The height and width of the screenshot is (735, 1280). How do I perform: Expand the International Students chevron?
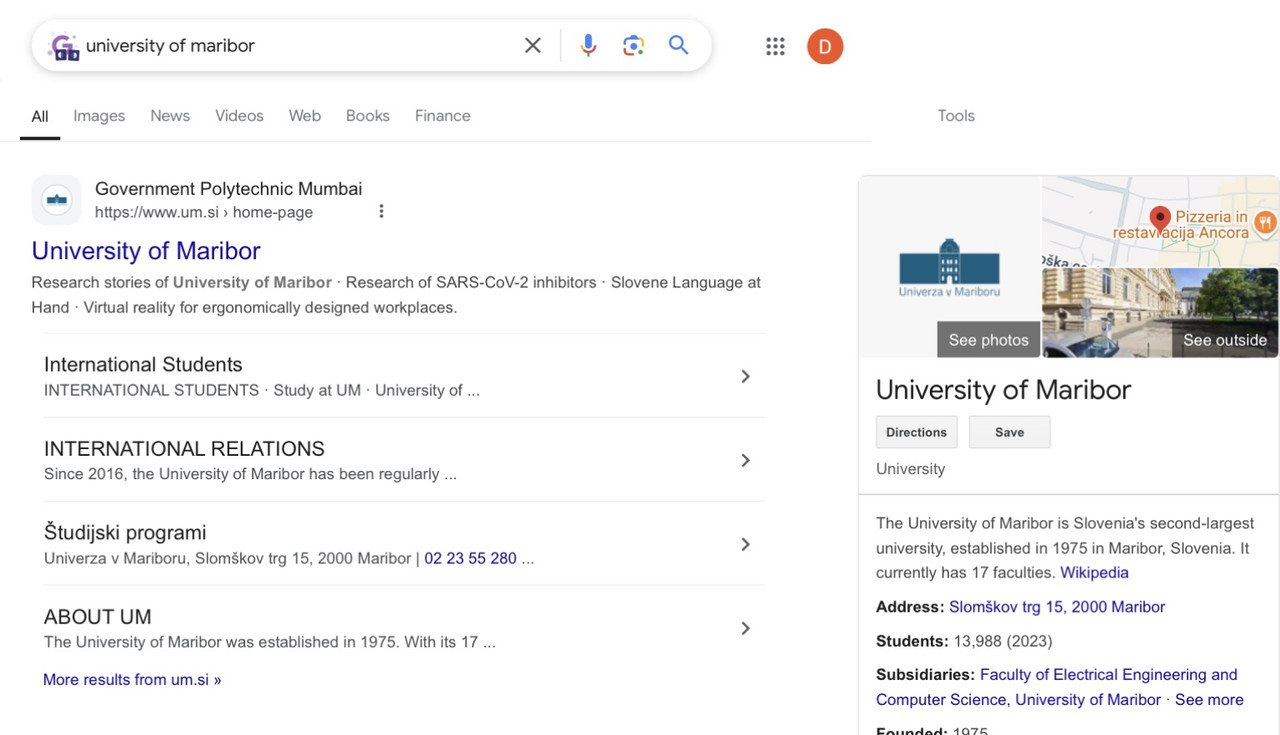tap(745, 376)
